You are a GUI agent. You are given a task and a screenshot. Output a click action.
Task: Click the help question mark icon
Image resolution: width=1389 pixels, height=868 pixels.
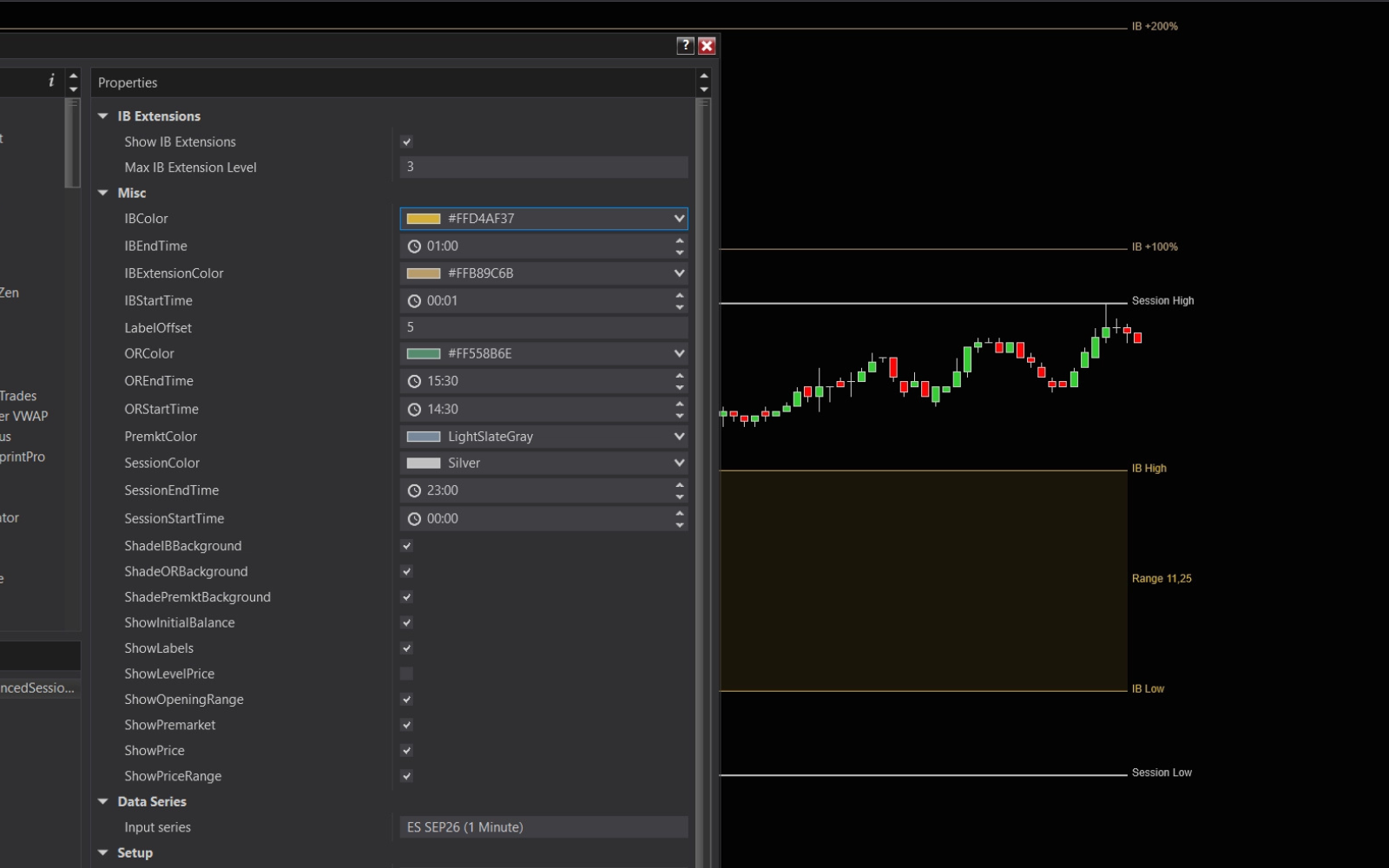pos(685,46)
